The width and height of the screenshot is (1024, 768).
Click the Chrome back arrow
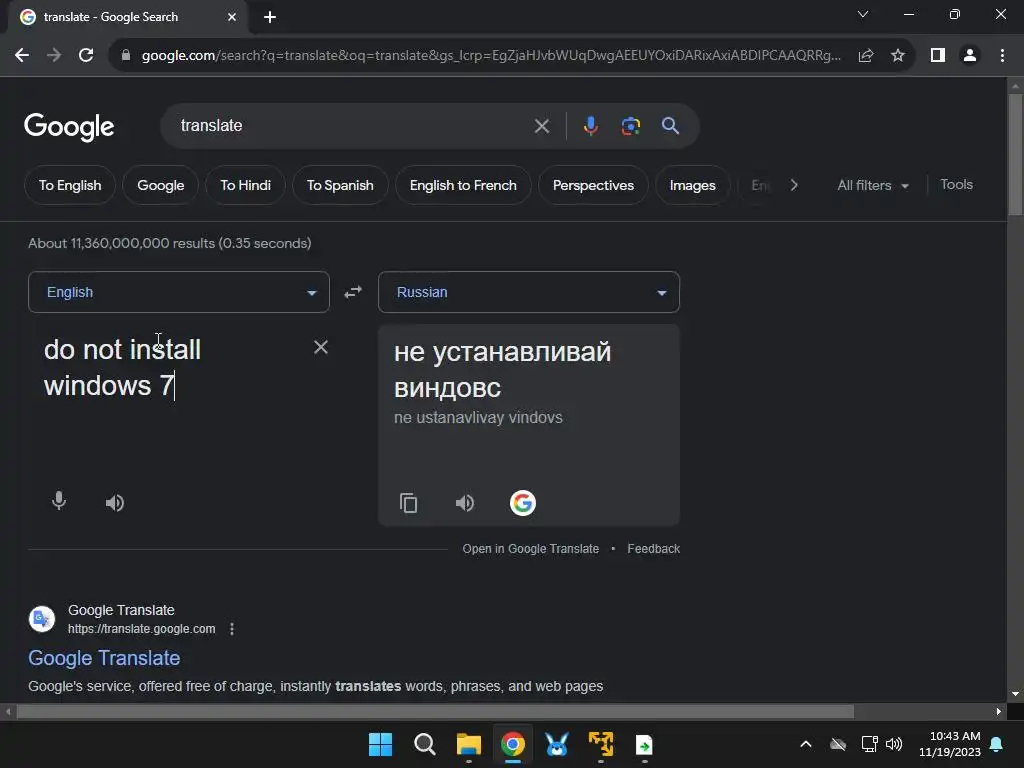[22, 56]
